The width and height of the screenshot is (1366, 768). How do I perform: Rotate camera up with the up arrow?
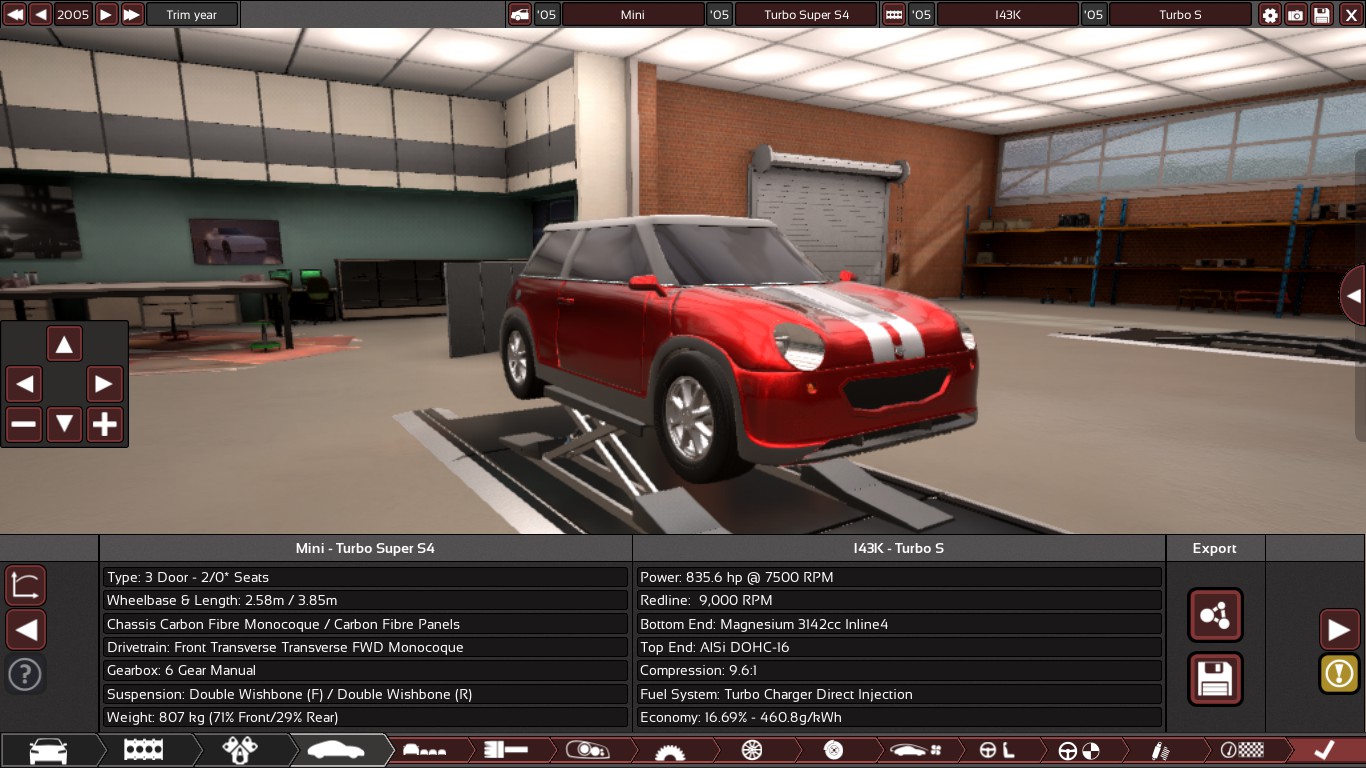[x=64, y=345]
